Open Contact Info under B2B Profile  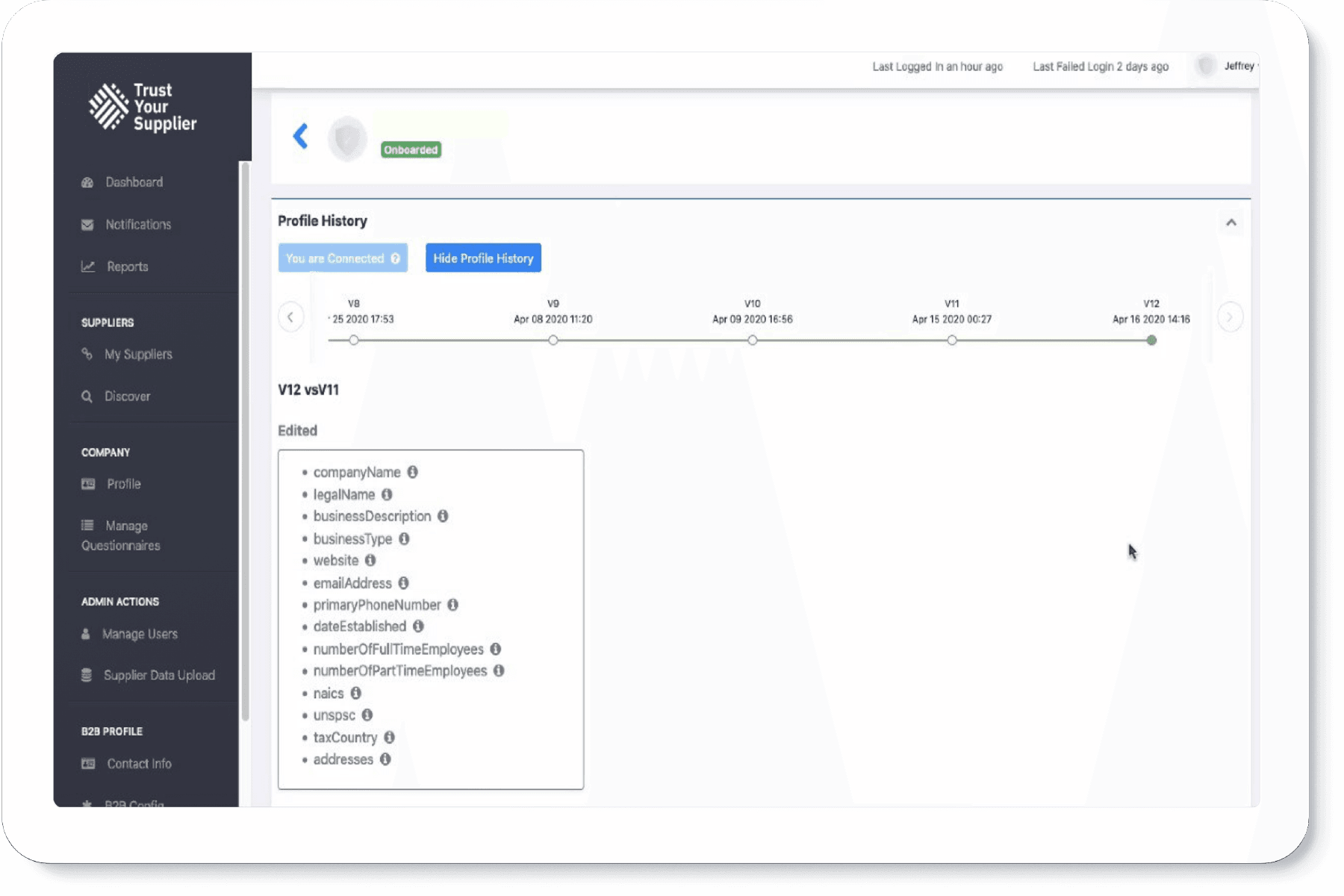pos(127,764)
